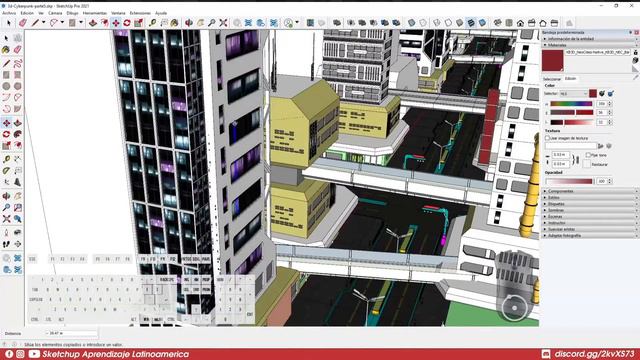Open the Dibujo menu
Image resolution: width=640 pixels, height=360 pixels.
(72, 13)
